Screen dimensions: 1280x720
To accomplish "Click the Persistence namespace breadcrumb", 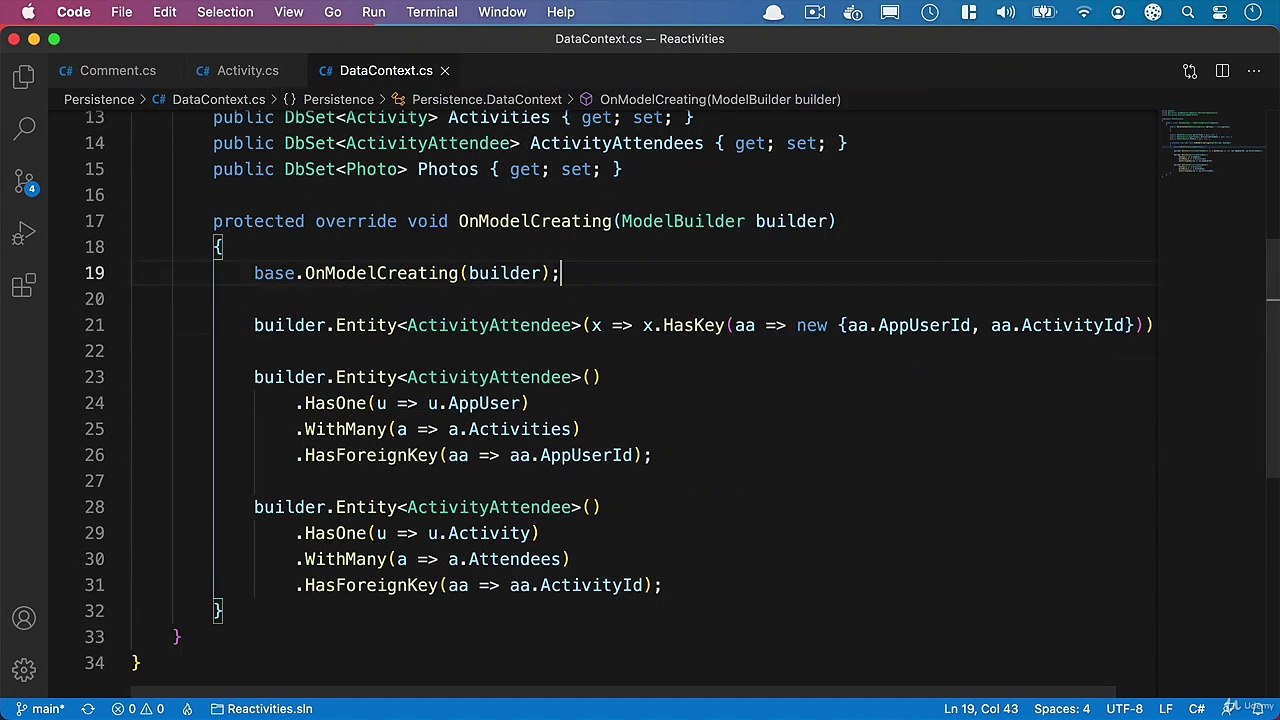I will [329, 99].
